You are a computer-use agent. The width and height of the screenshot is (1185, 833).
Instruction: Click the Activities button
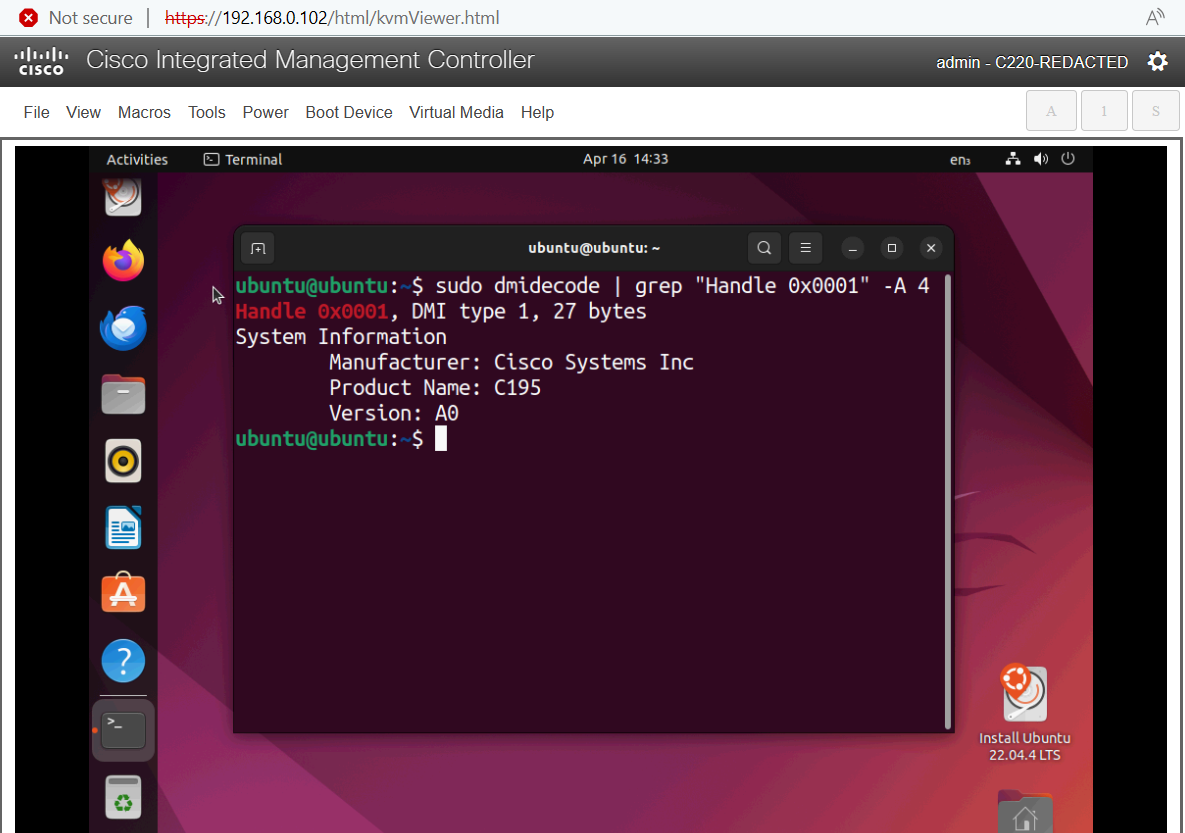click(137, 159)
